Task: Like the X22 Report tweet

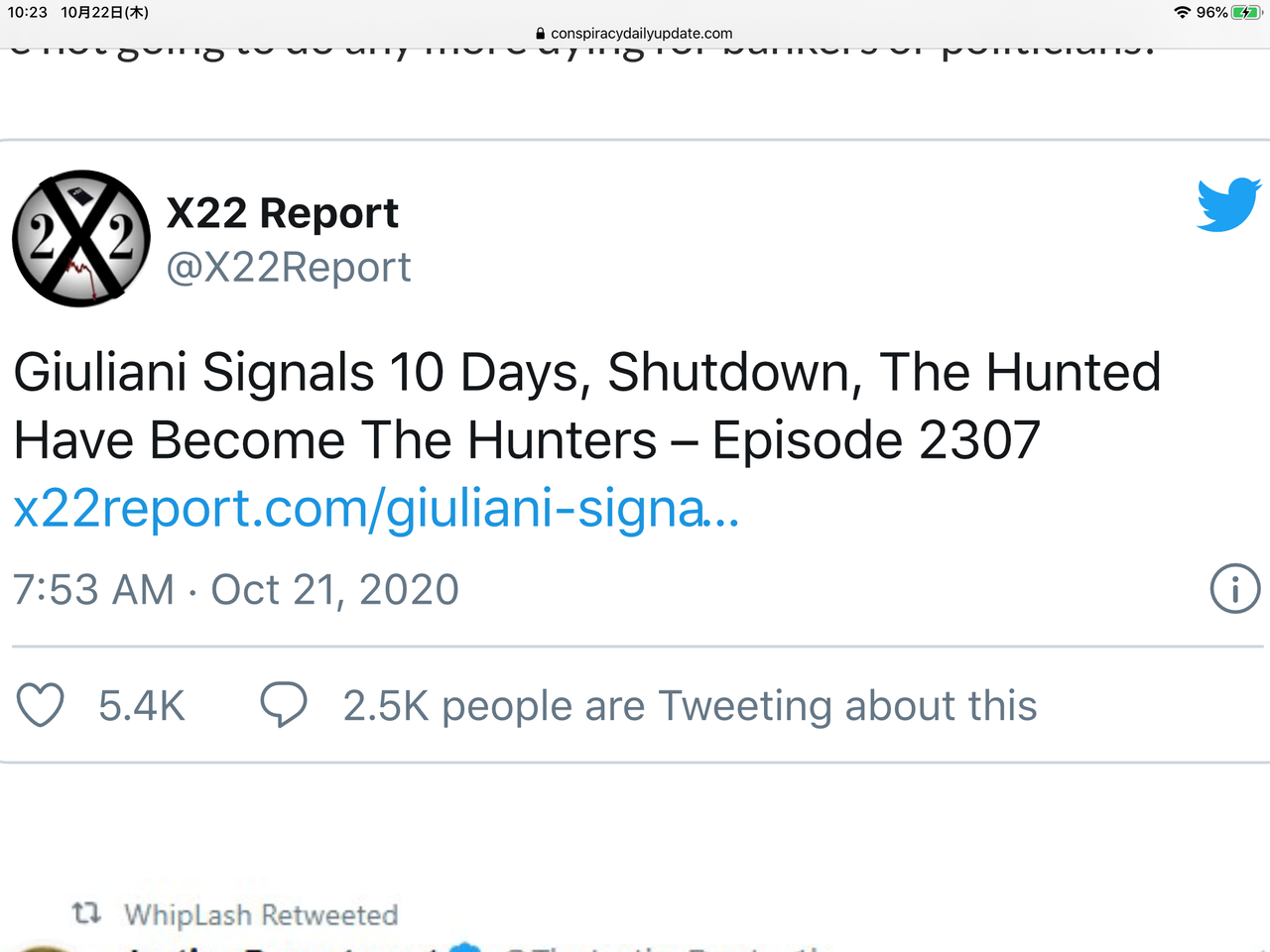Action: tap(41, 705)
